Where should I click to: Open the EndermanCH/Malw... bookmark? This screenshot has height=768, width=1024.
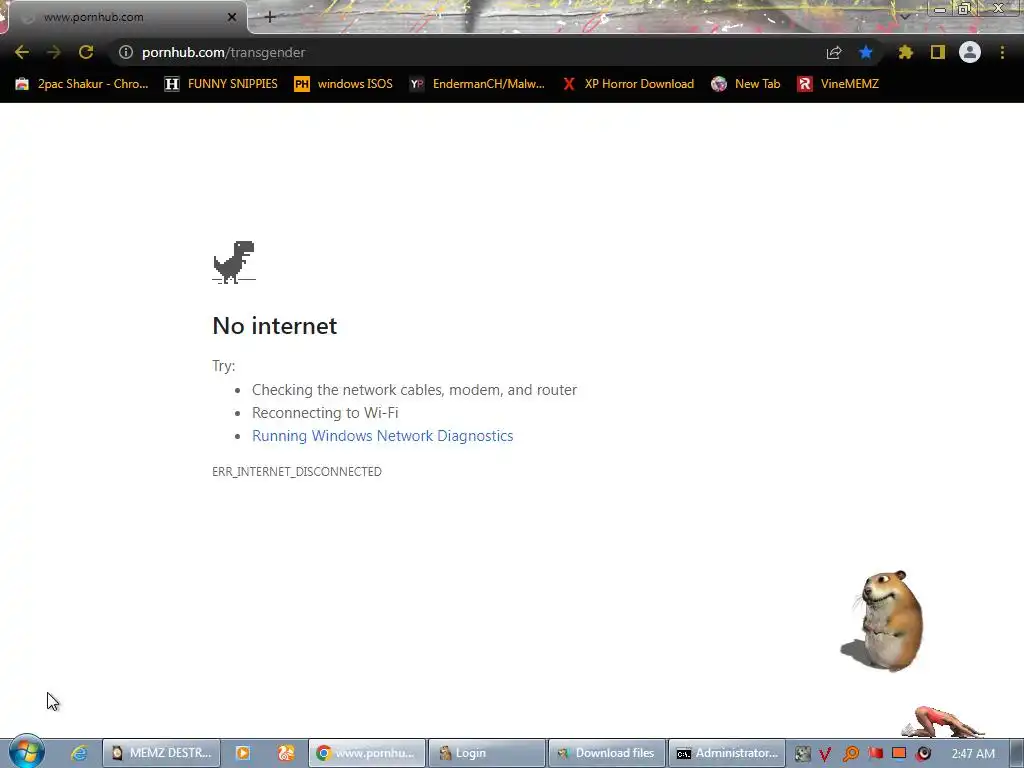tap(477, 84)
